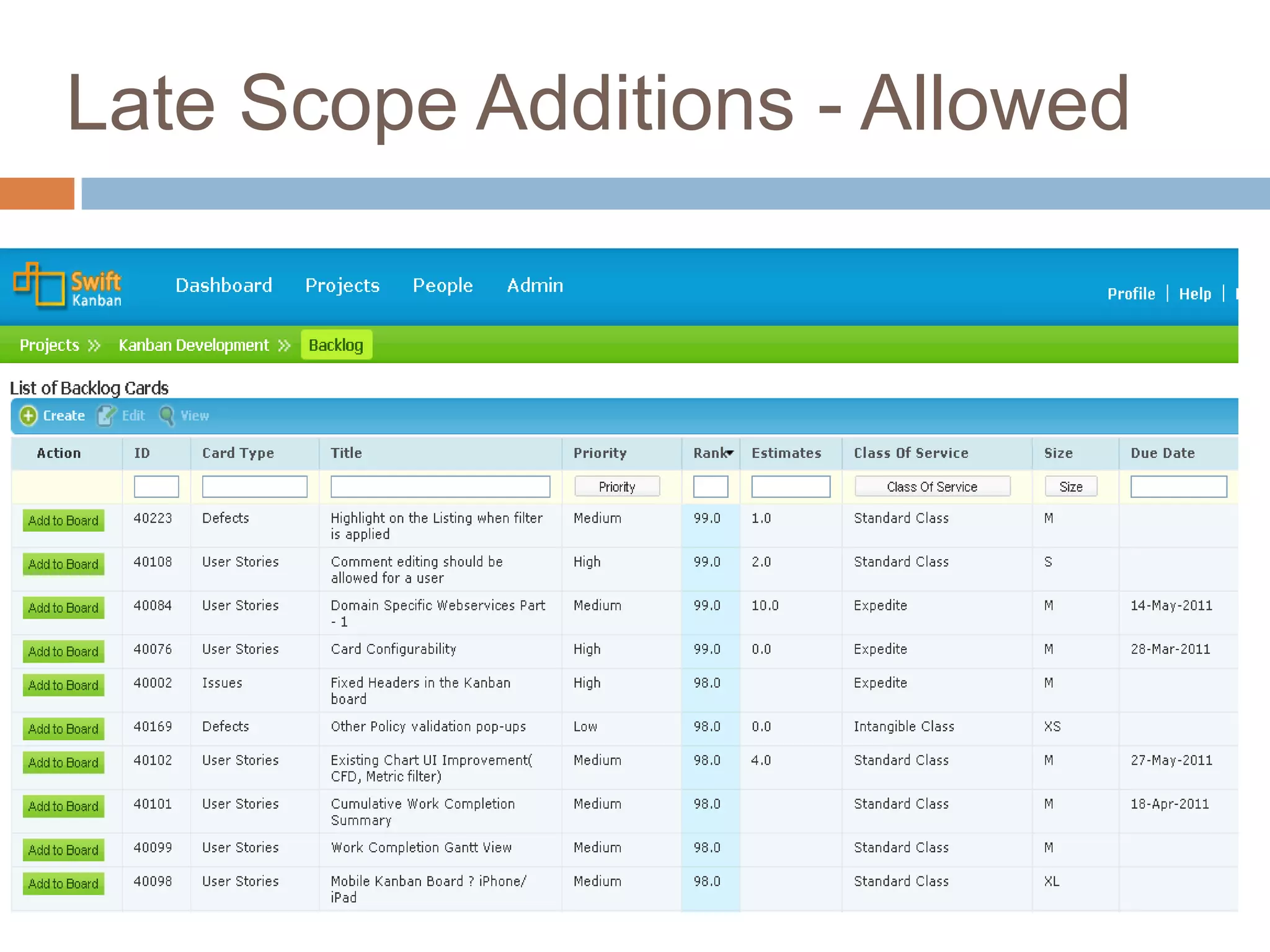Add card 40102 to board
Screen dimensions: 1270x952
[63, 762]
